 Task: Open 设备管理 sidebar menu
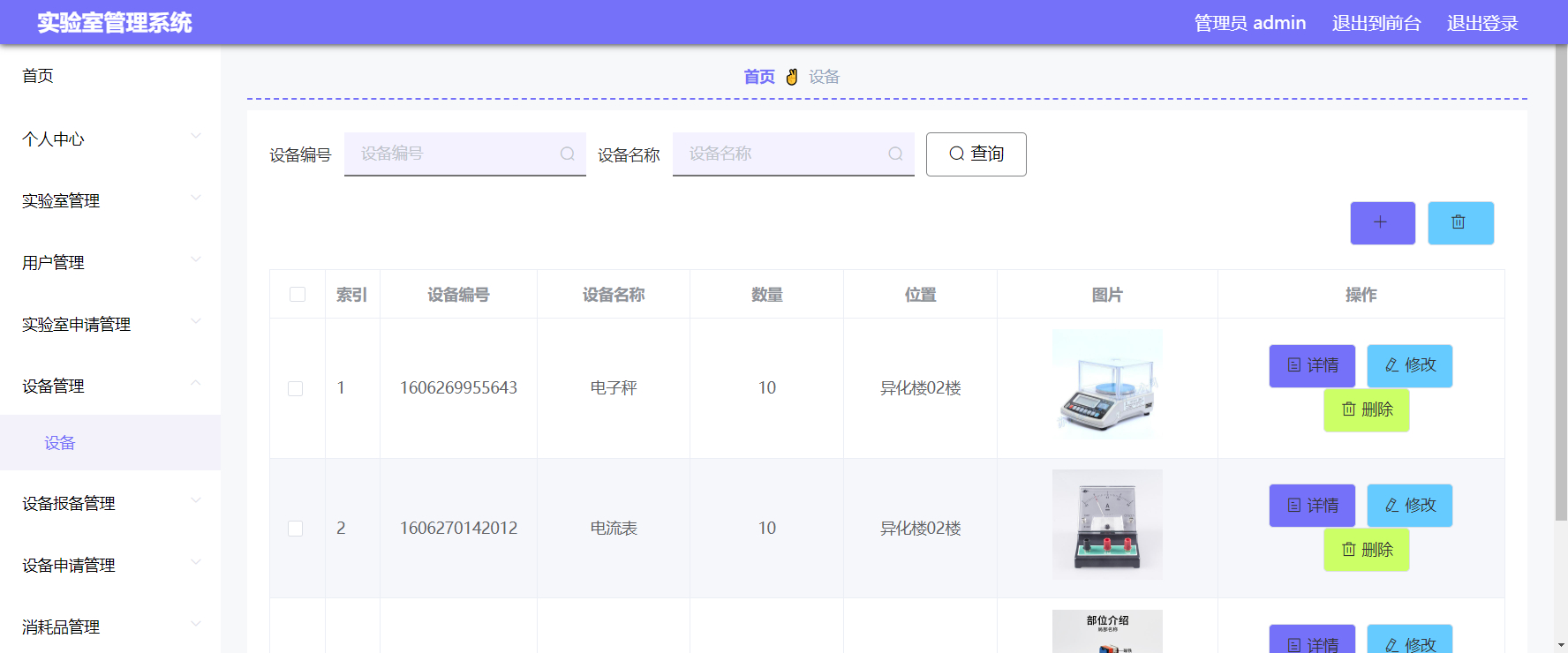pos(110,386)
